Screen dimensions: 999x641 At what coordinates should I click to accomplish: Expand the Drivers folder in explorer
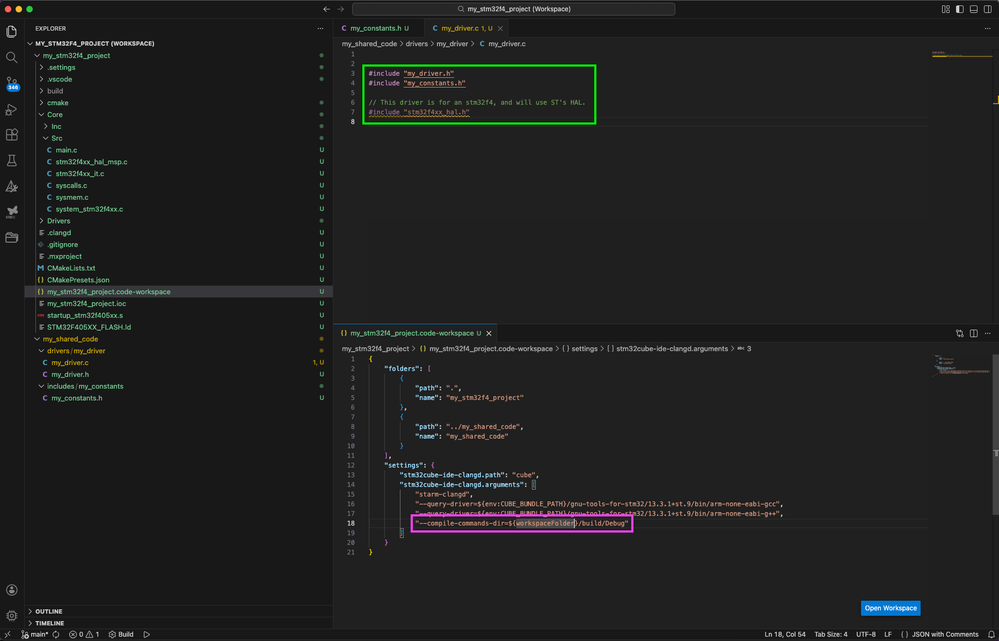pos(58,221)
